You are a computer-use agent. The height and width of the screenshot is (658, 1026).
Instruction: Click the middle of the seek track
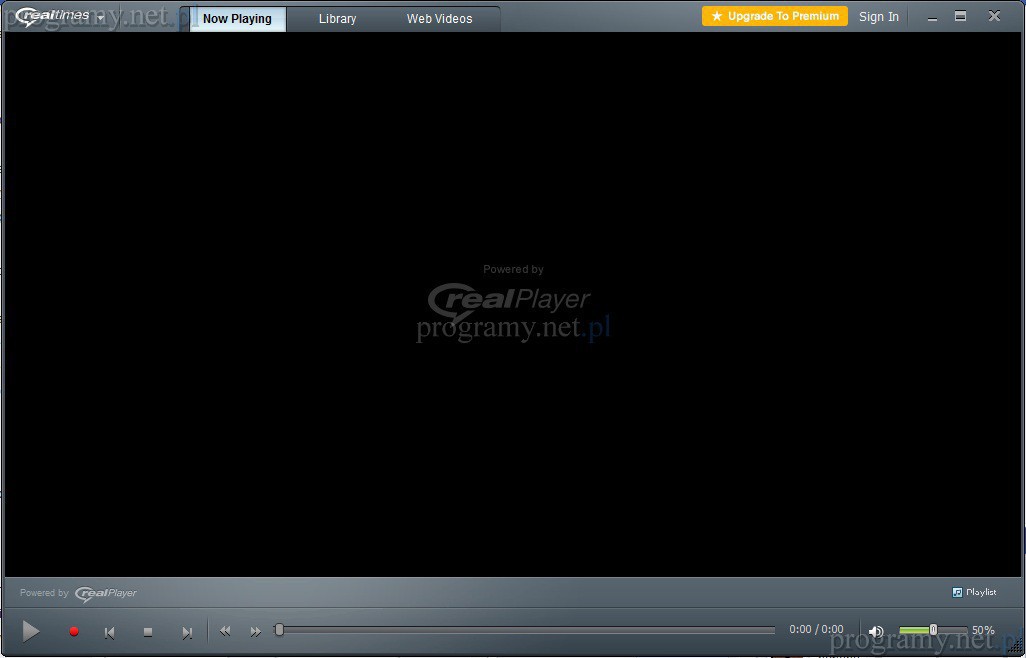pyautogui.click(x=527, y=630)
